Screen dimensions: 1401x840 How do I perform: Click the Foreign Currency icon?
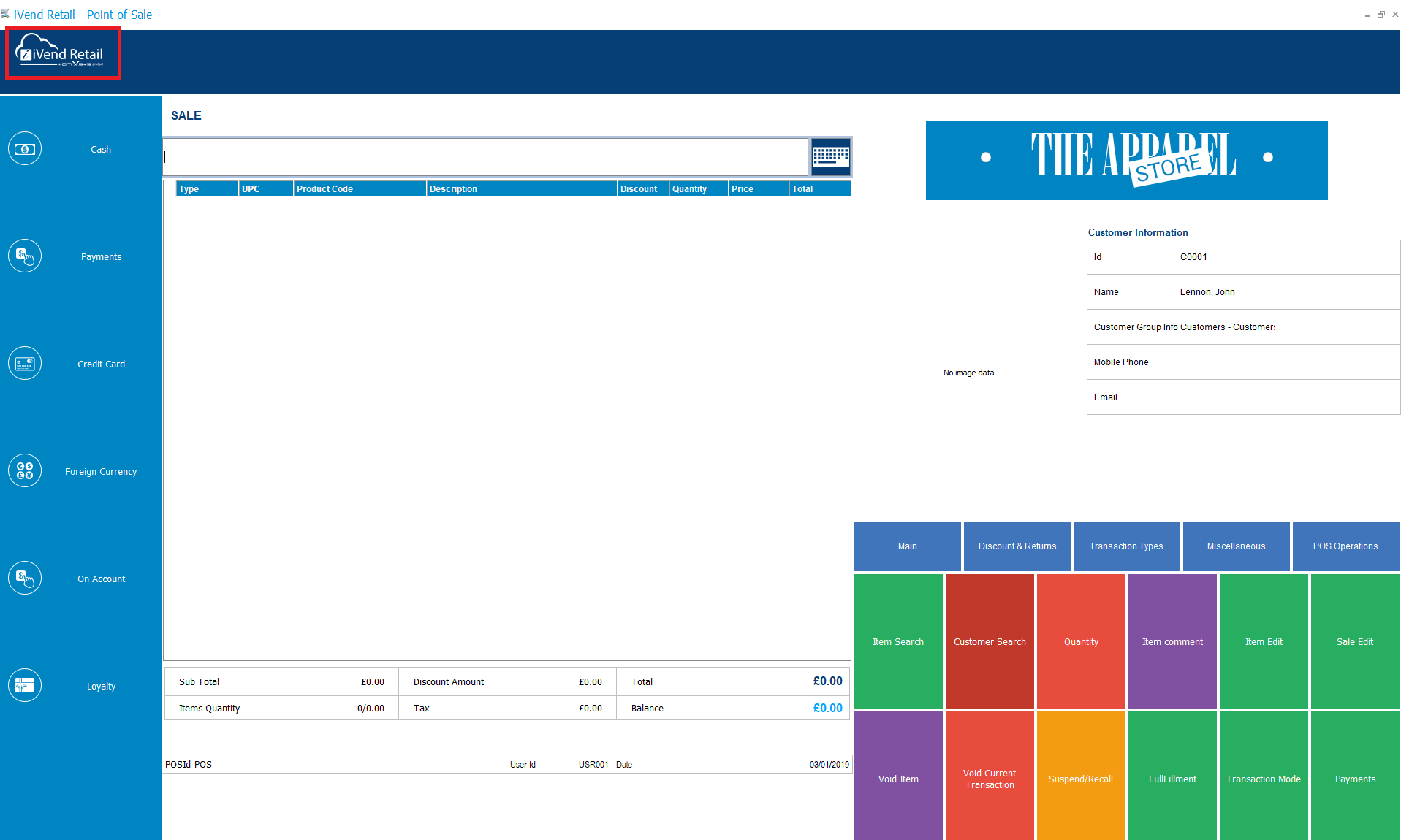pos(25,471)
